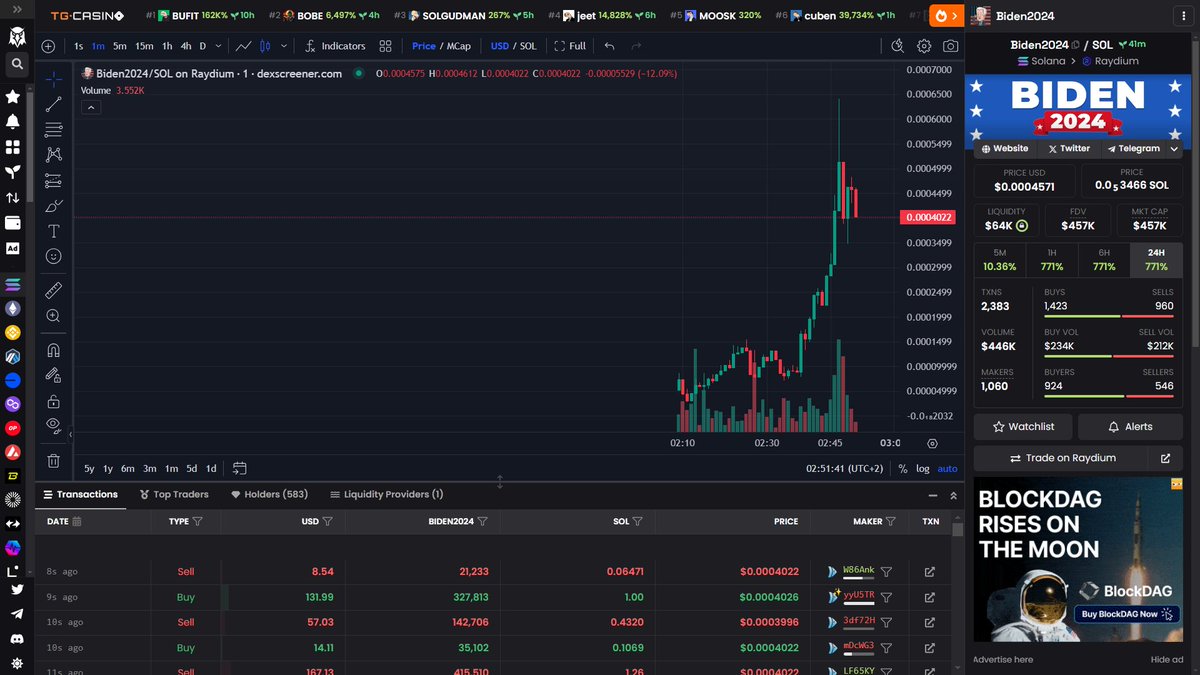The width and height of the screenshot is (1200, 675).
Task: Remove drawings with trash icon
Action: [54, 461]
